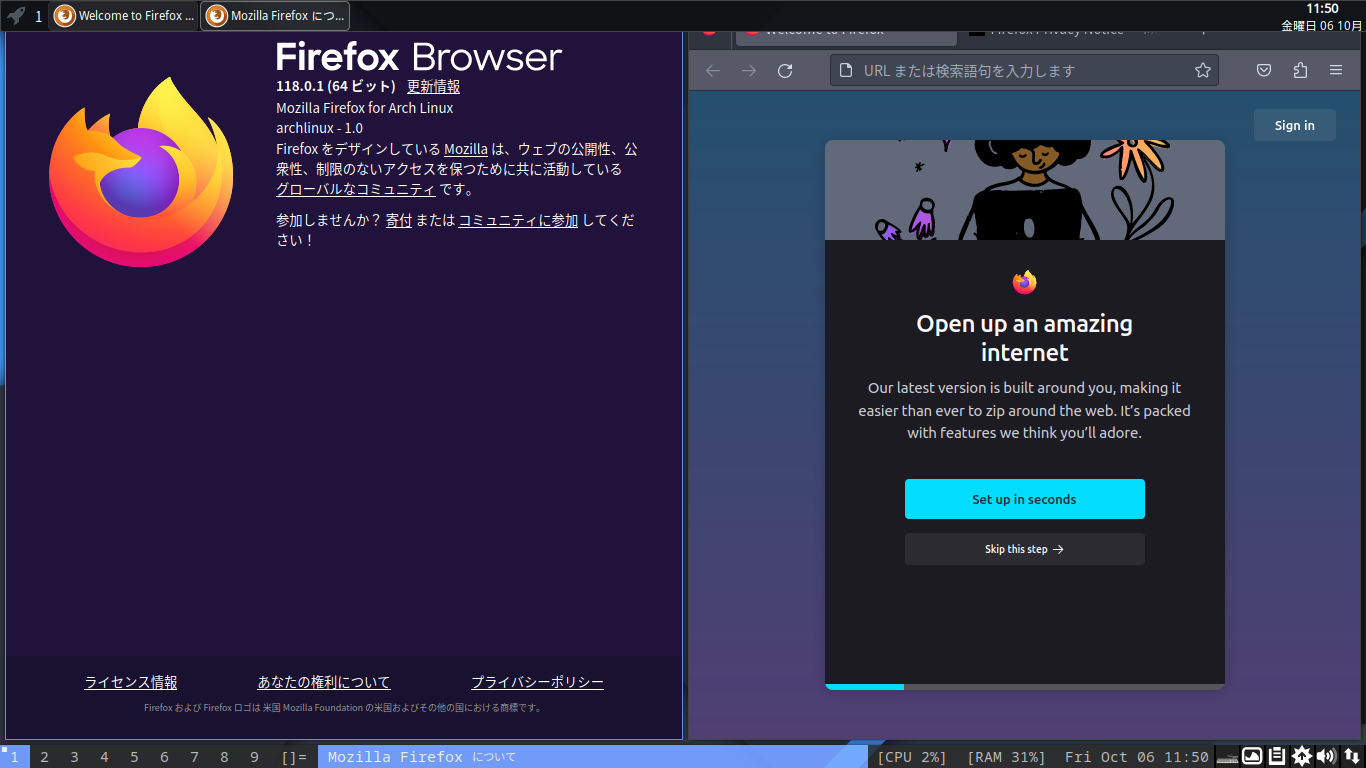Click the 'Mozilla Firefox について' status bar title
1366x768 pixels.
click(421, 757)
